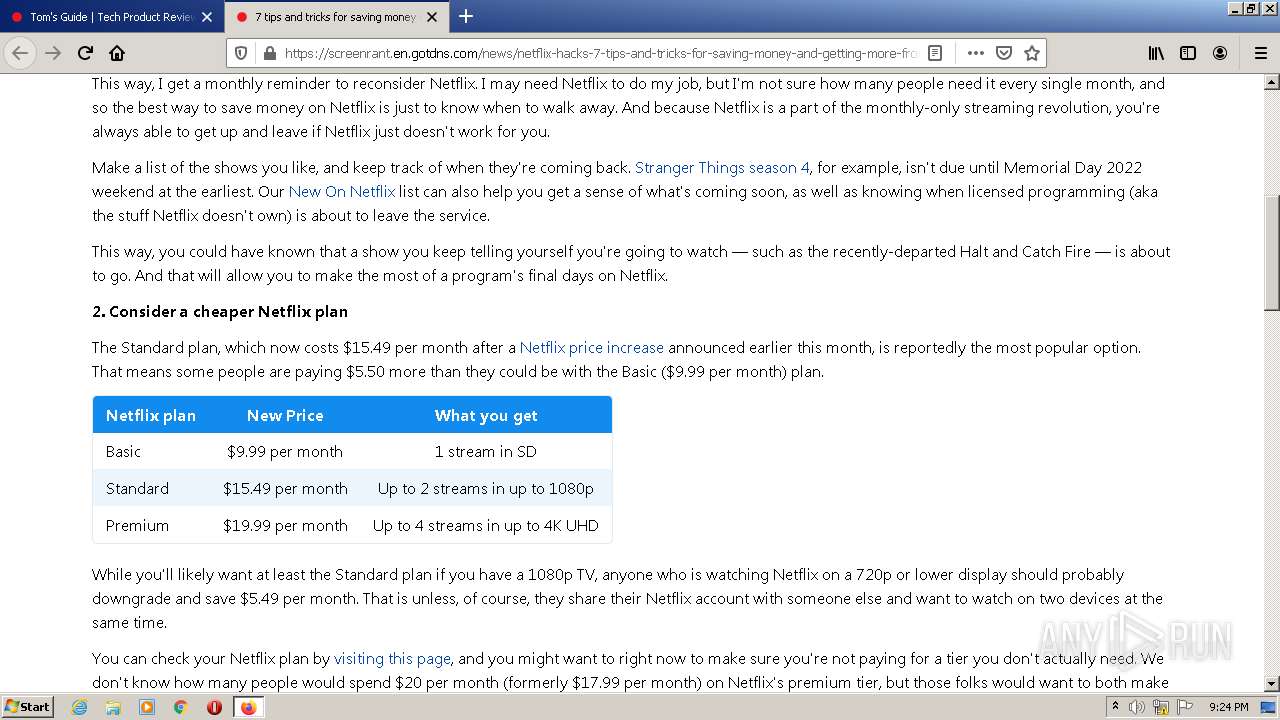
Task: Close the Tom's Guide tab
Action: pos(207,17)
